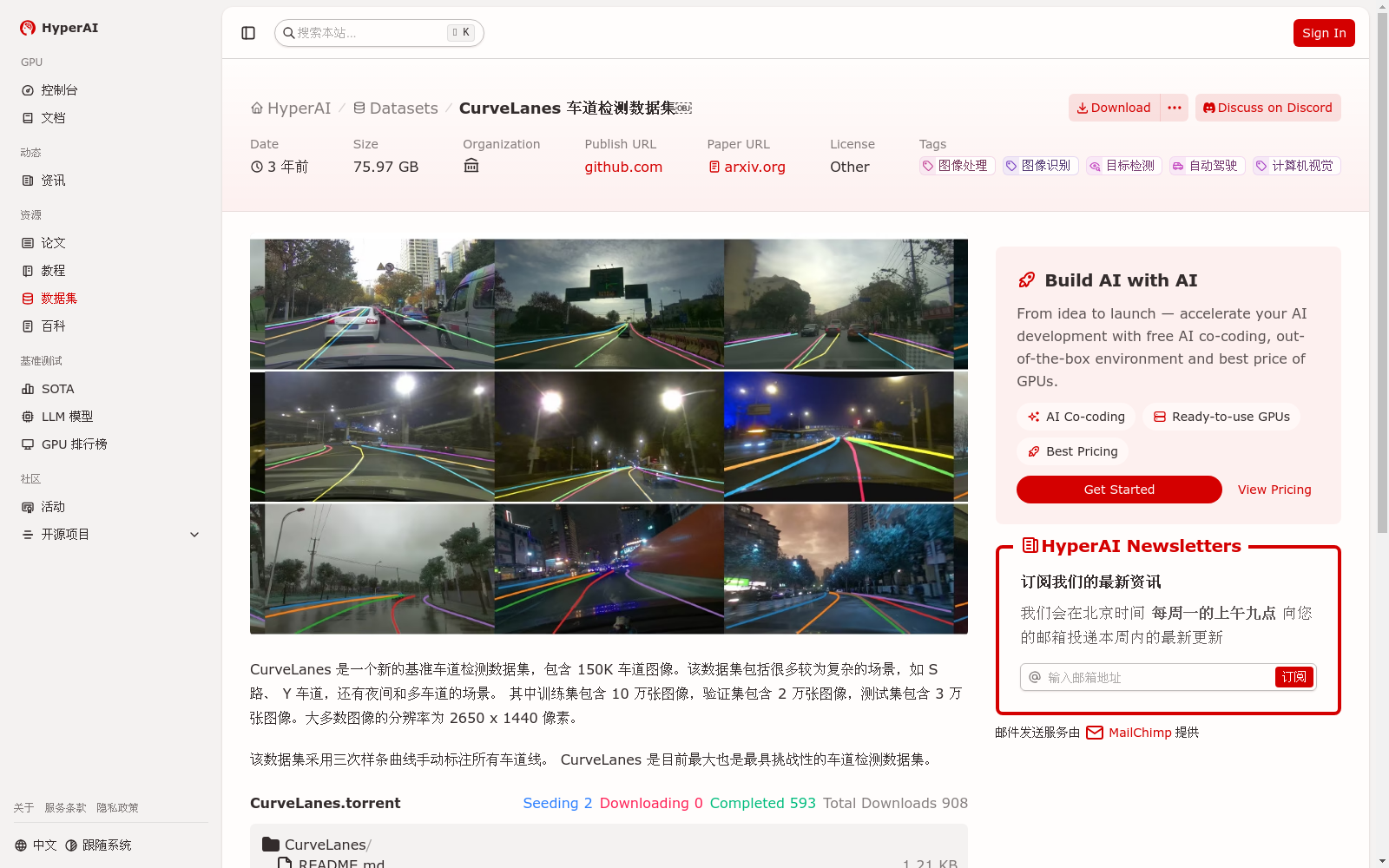Click the CurveLanes.torrent heading

pos(326,804)
